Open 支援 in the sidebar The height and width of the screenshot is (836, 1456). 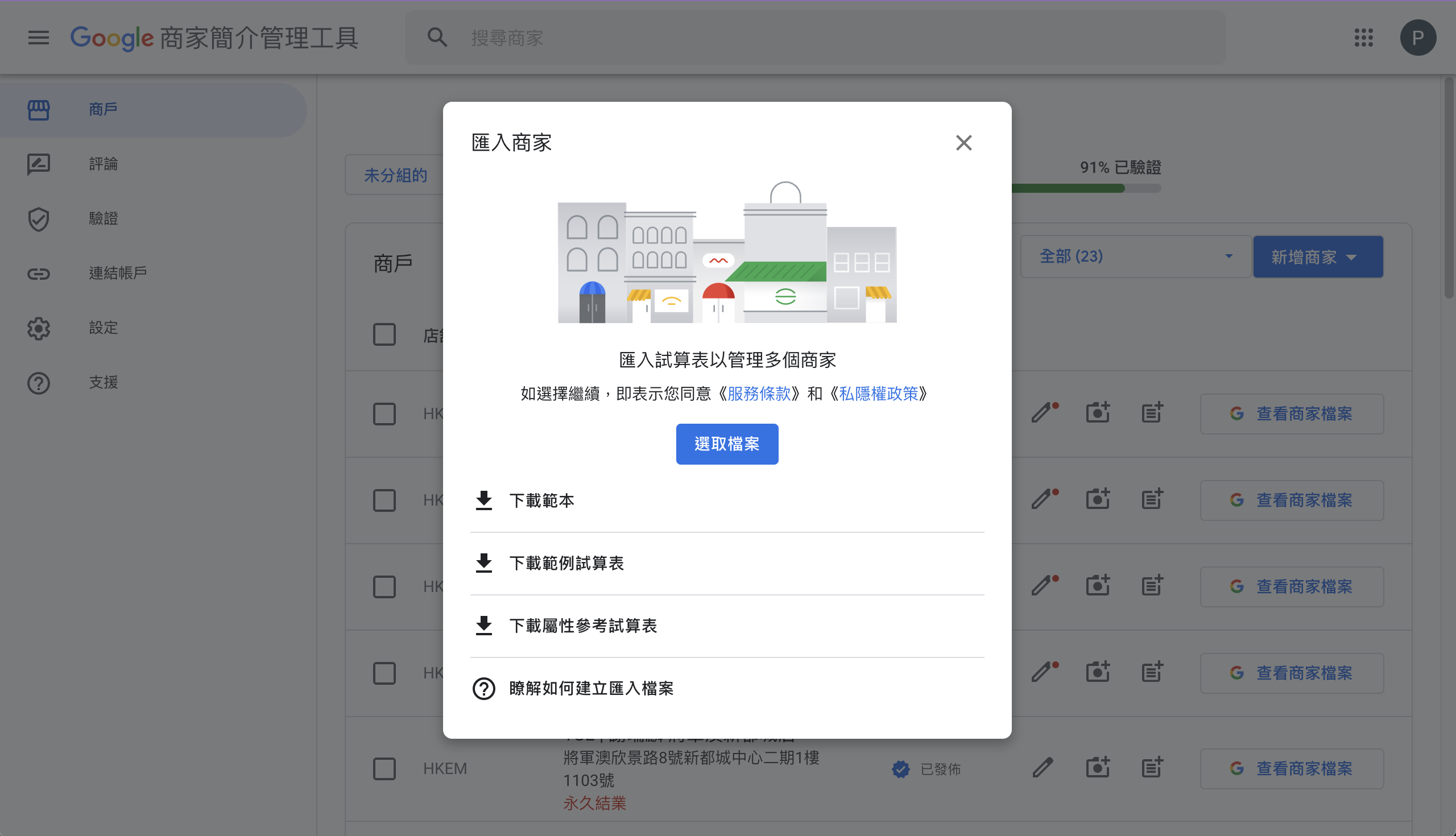(154, 383)
